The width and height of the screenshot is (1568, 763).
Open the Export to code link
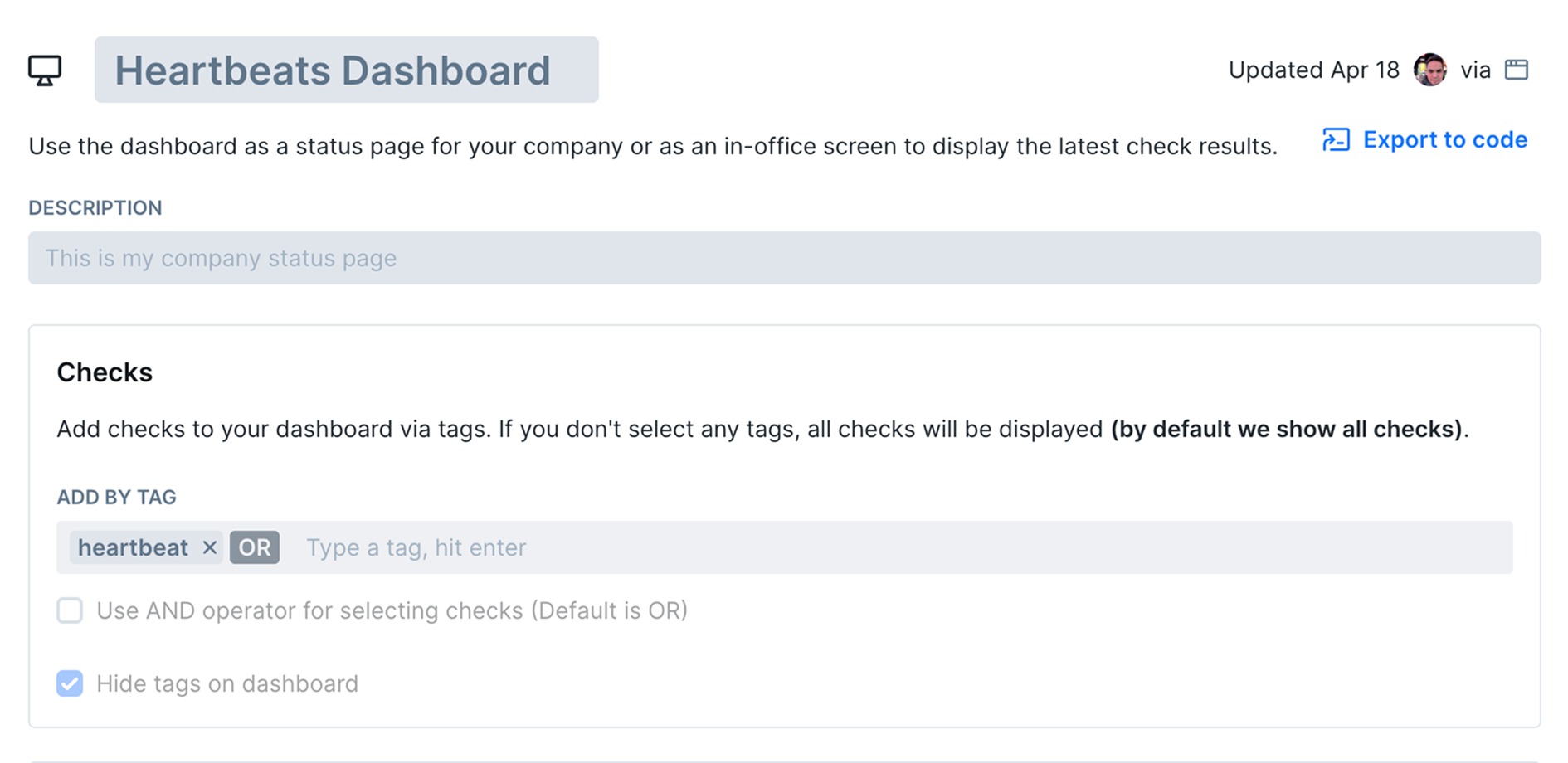[x=1444, y=140]
